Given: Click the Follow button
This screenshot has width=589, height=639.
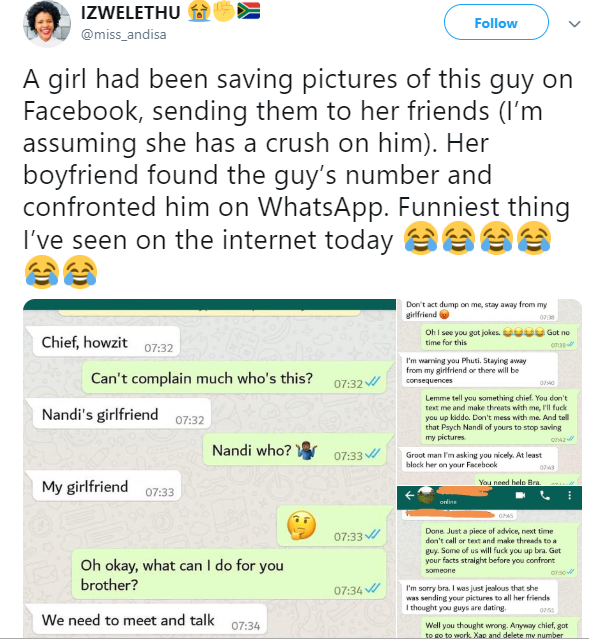Looking at the screenshot, I should pyautogui.click(x=496, y=22).
